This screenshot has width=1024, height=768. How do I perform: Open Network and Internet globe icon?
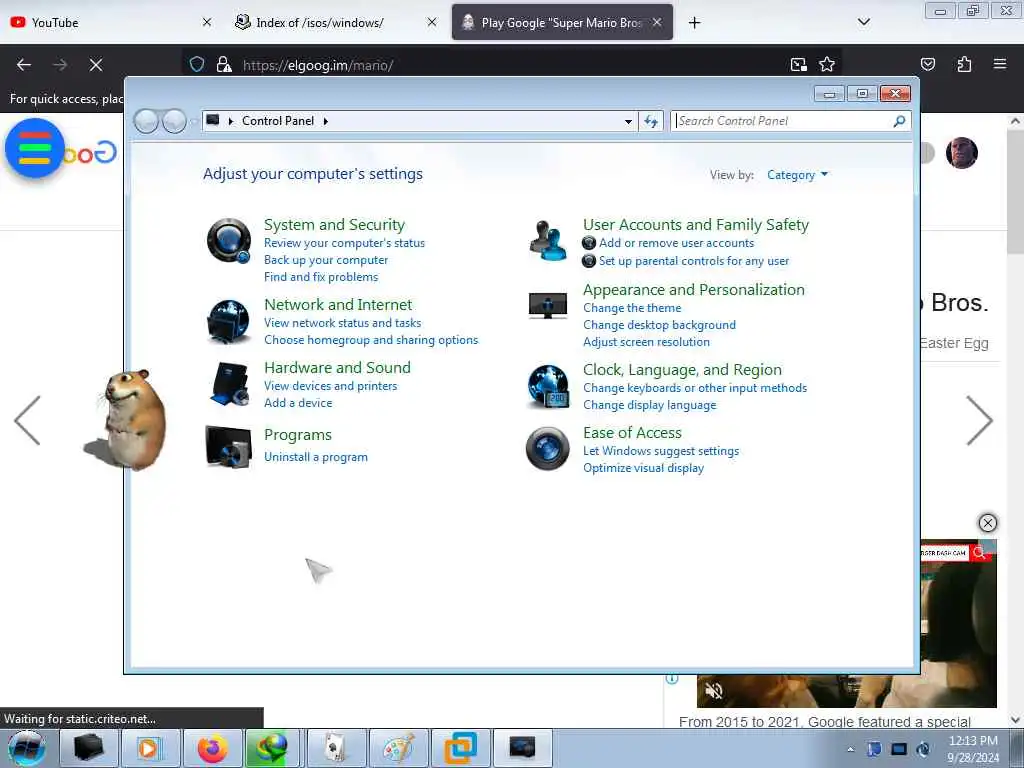229,321
